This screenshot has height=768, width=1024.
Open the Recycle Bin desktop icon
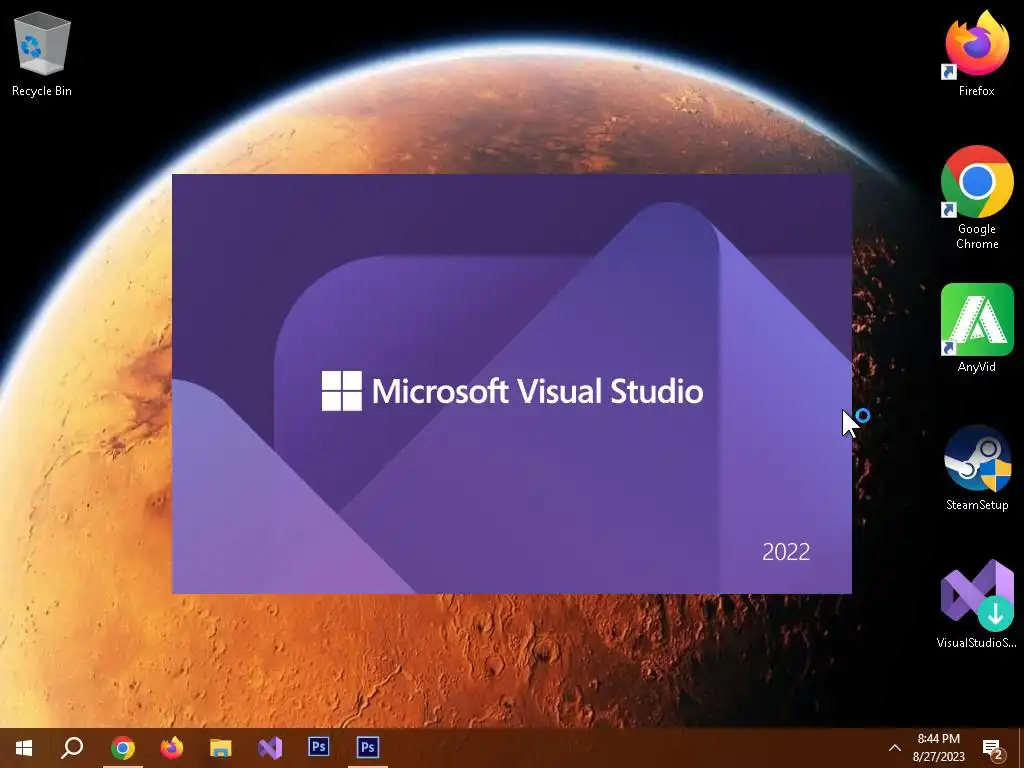[x=42, y=55]
